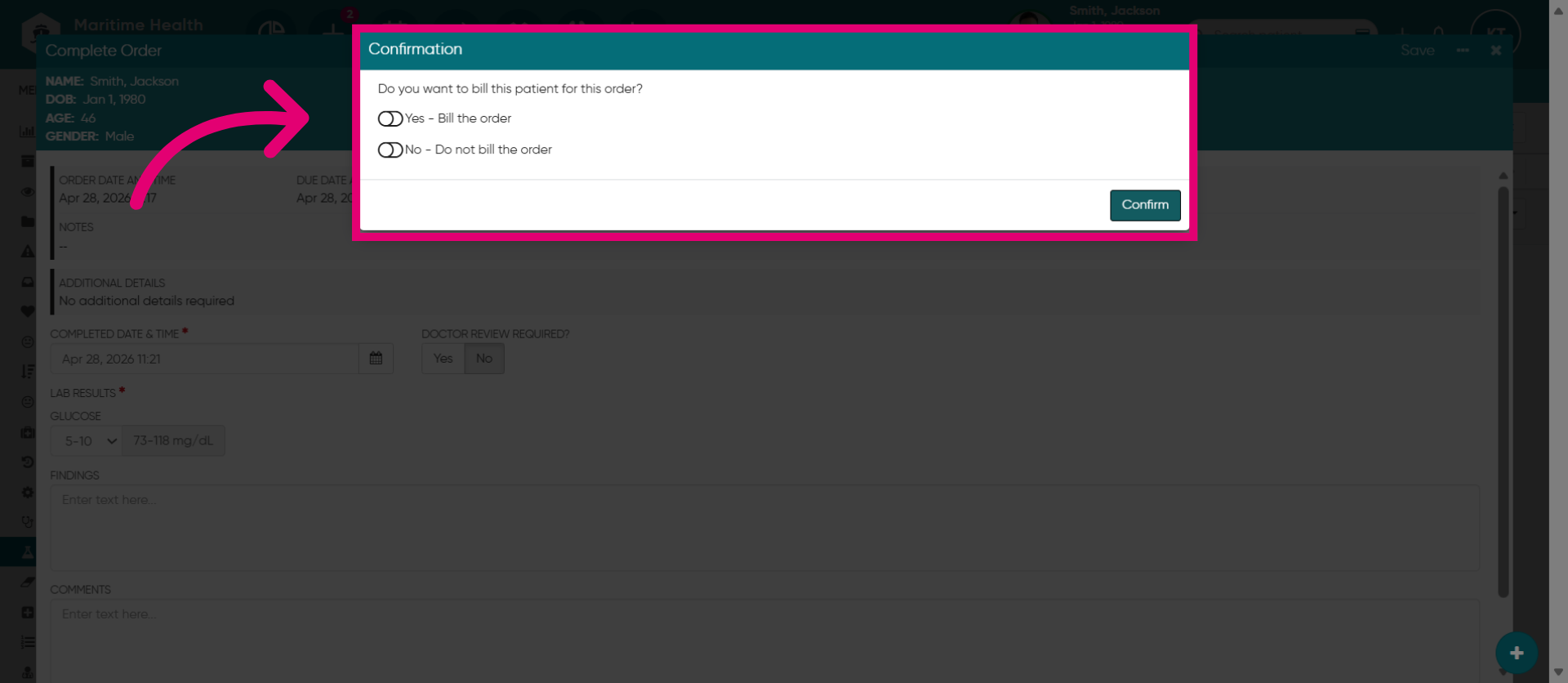The height and width of the screenshot is (683, 1568).
Task: Open the sorted list sidebar icon
Action: 27,372
